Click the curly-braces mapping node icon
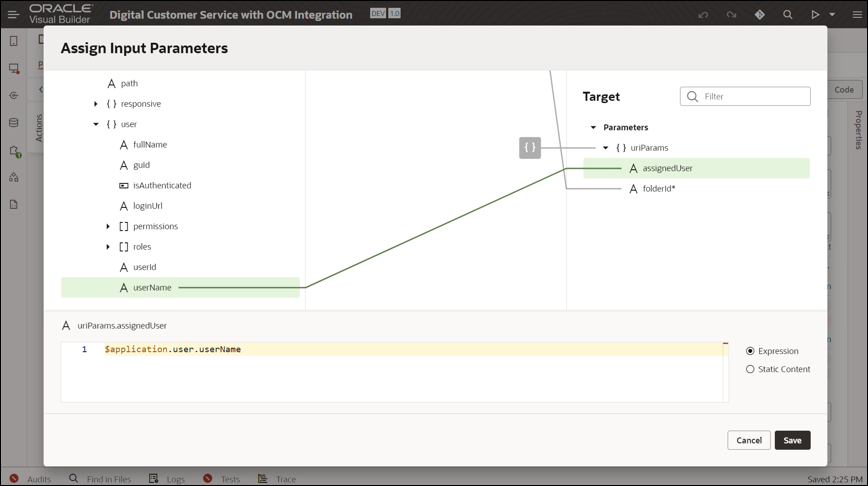This screenshot has width=868, height=486. [x=530, y=148]
